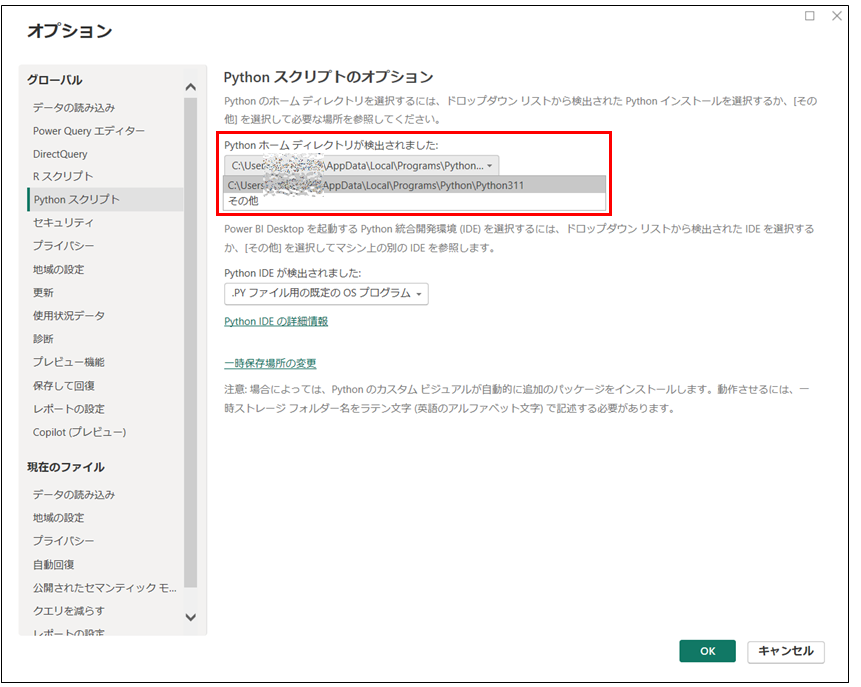Choose その他 in the dropdown list
The height and width of the screenshot is (687, 861).
coord(243,201)
